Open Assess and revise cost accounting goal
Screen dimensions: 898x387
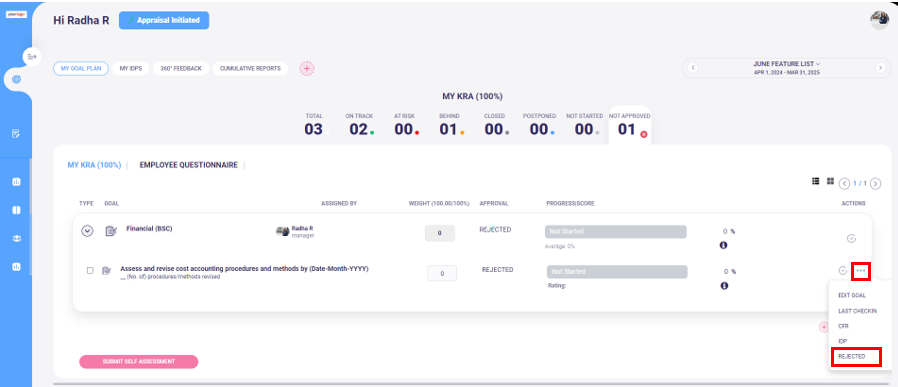(244, 268)
